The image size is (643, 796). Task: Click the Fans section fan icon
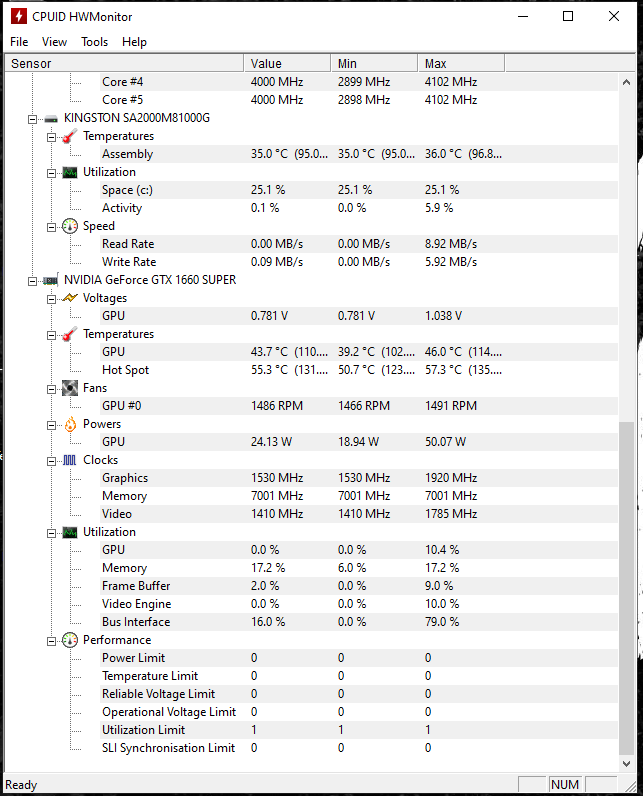[70, 388]
